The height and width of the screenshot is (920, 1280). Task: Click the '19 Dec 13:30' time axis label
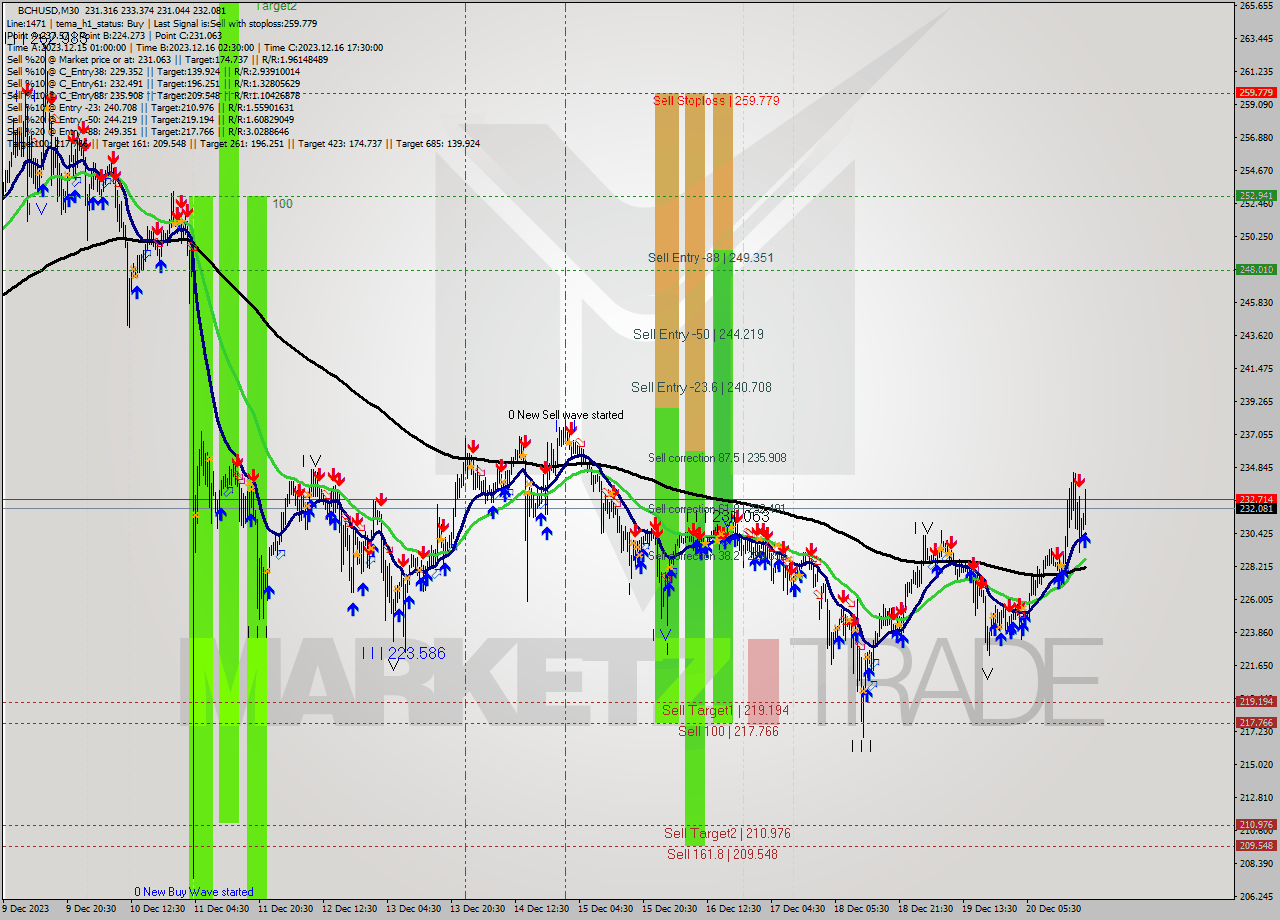pos(988,909)
